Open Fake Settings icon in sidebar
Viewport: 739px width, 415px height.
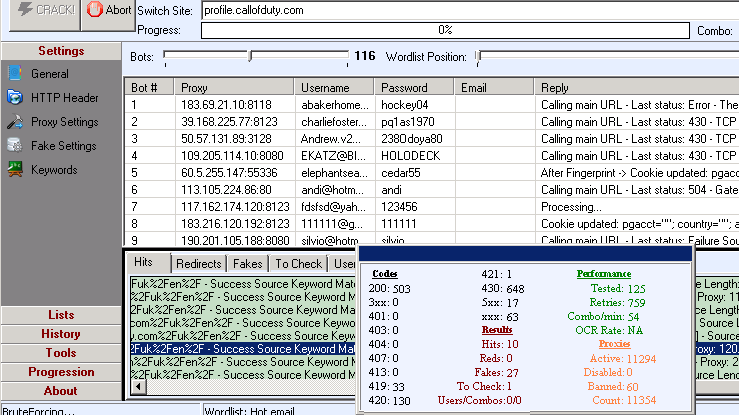click(15, 145)
